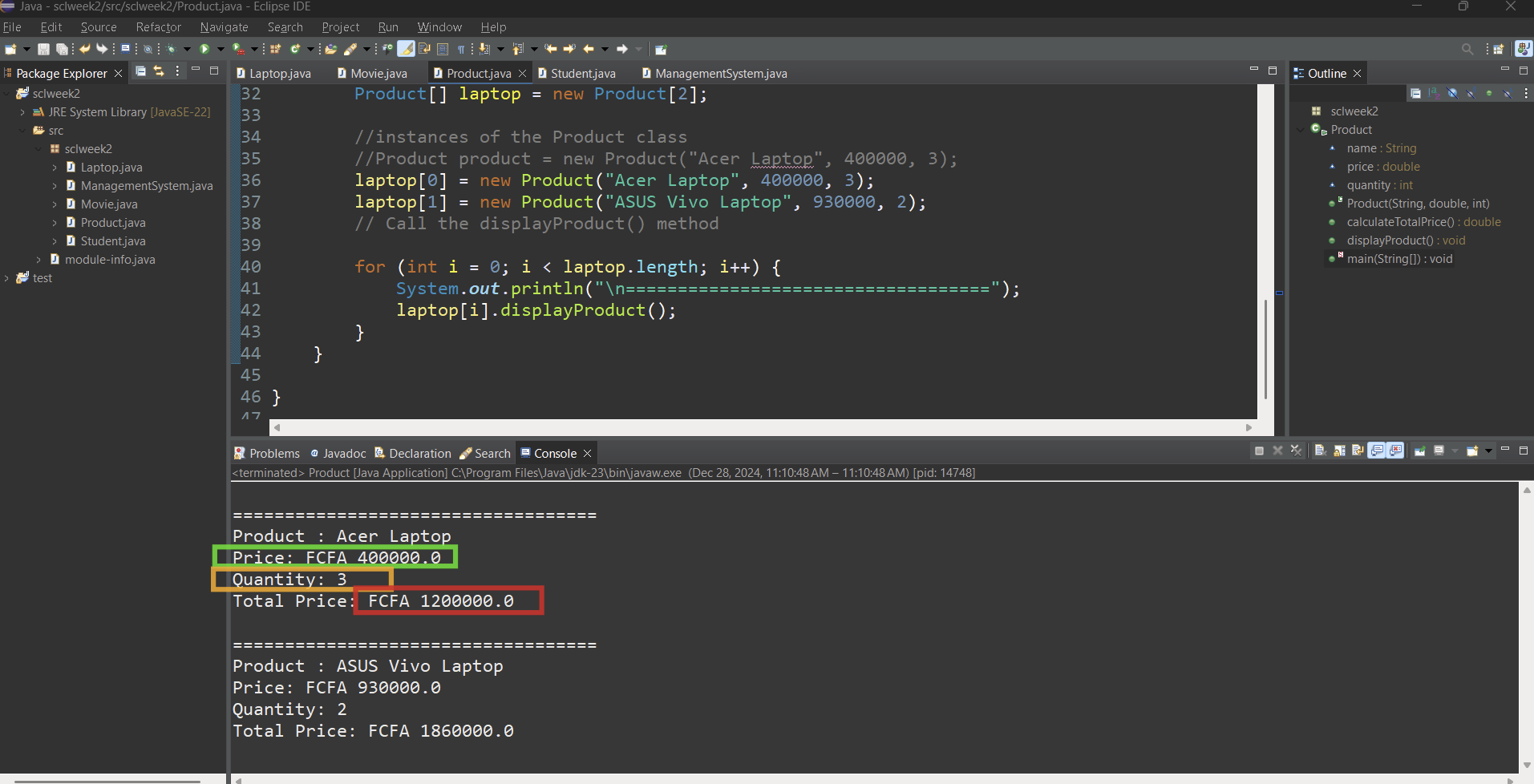Expand the test project node
The height and width of the screenshot is (784, 1534).
point(6,278)
